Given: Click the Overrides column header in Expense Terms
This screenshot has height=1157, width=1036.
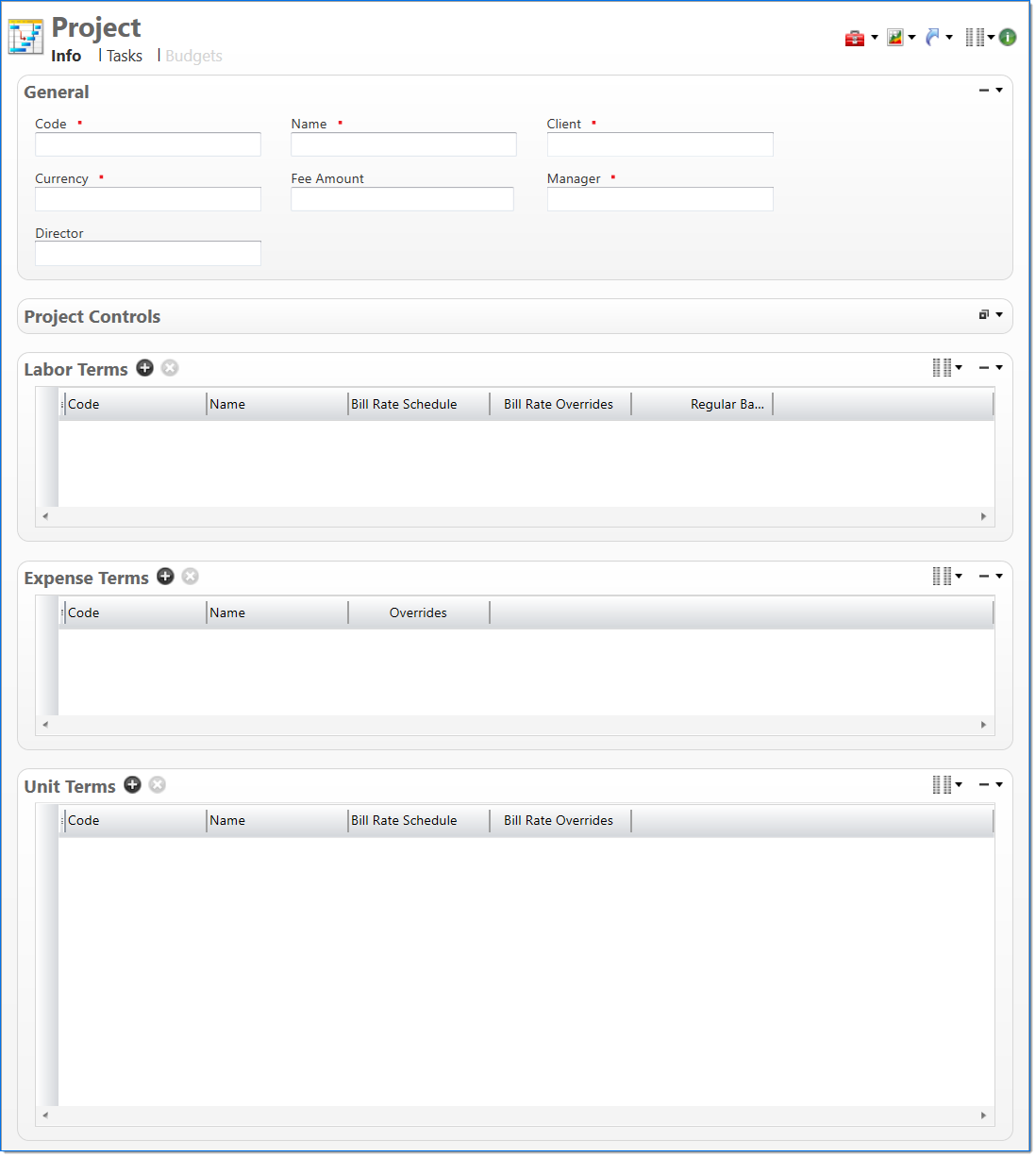Looking at the screenshot, I should (x=418, y=613).
